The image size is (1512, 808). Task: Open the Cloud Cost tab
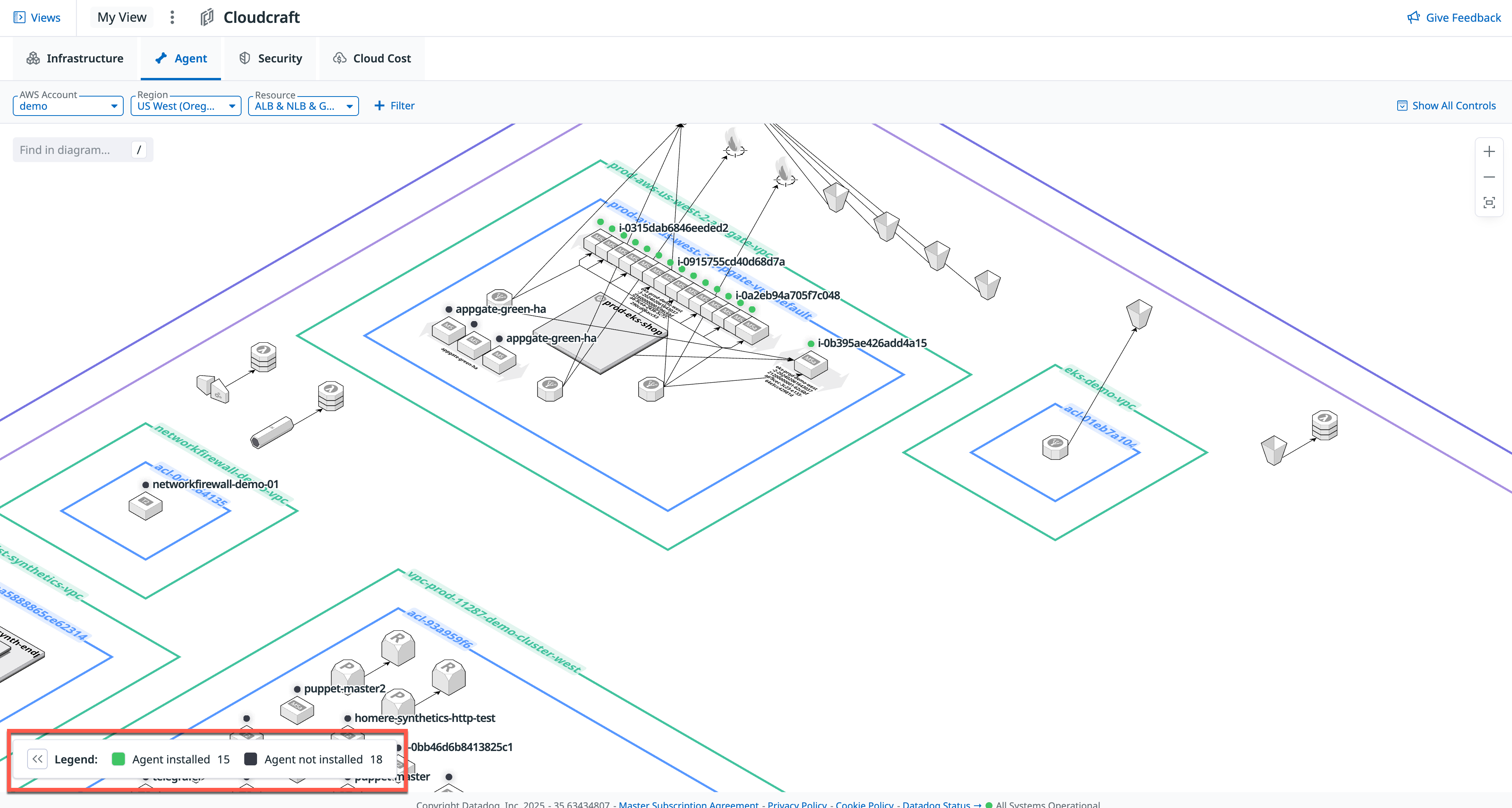pyautogui.click(x=372, y=58)
